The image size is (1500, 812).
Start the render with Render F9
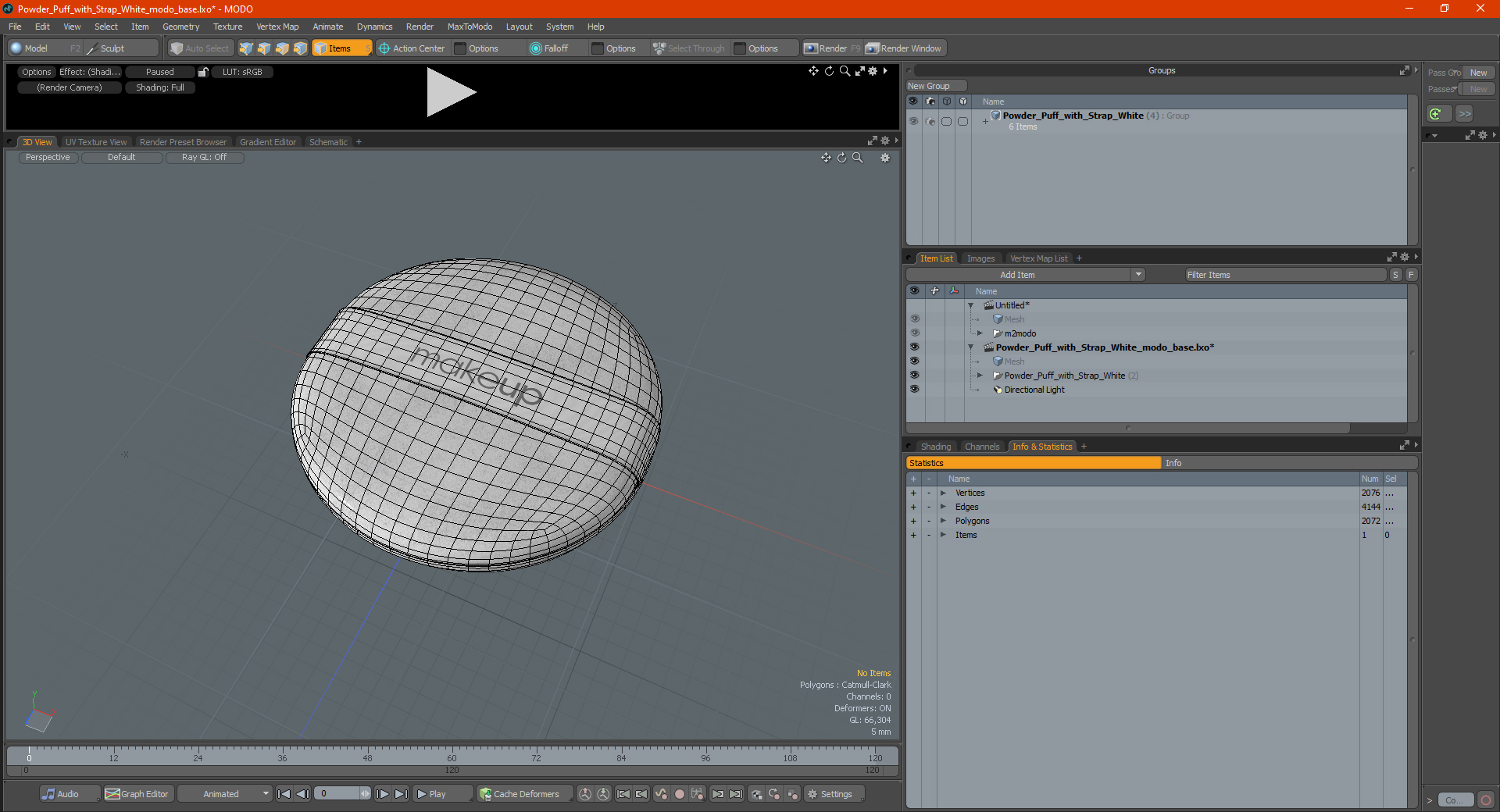pos(832,48)
